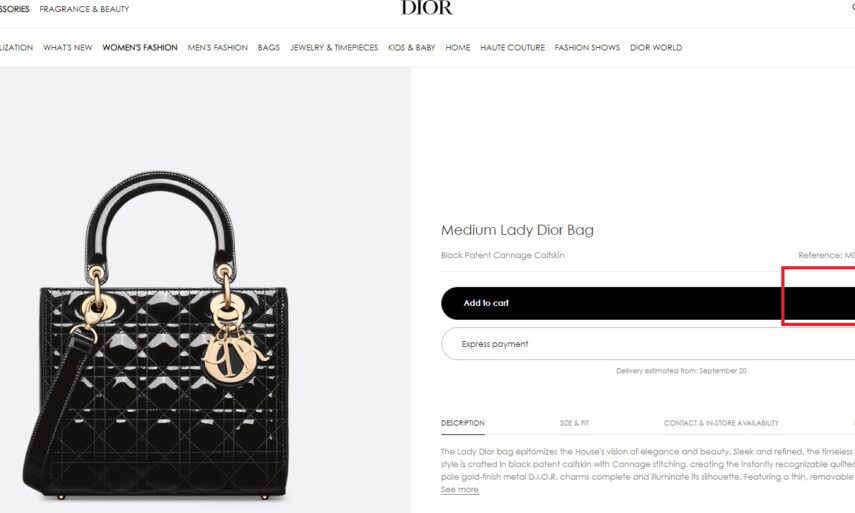Viewport: 855px width, 513px height.
Task: Click the DIOR logo at top
Action: [427, 8]
